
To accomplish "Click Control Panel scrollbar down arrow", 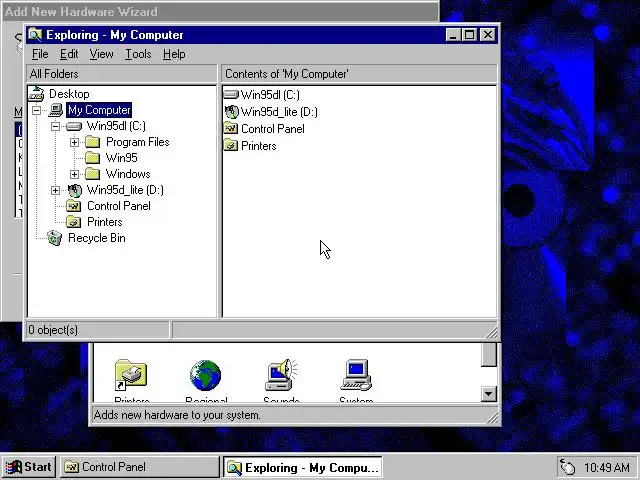I will (x=489, y=394).
